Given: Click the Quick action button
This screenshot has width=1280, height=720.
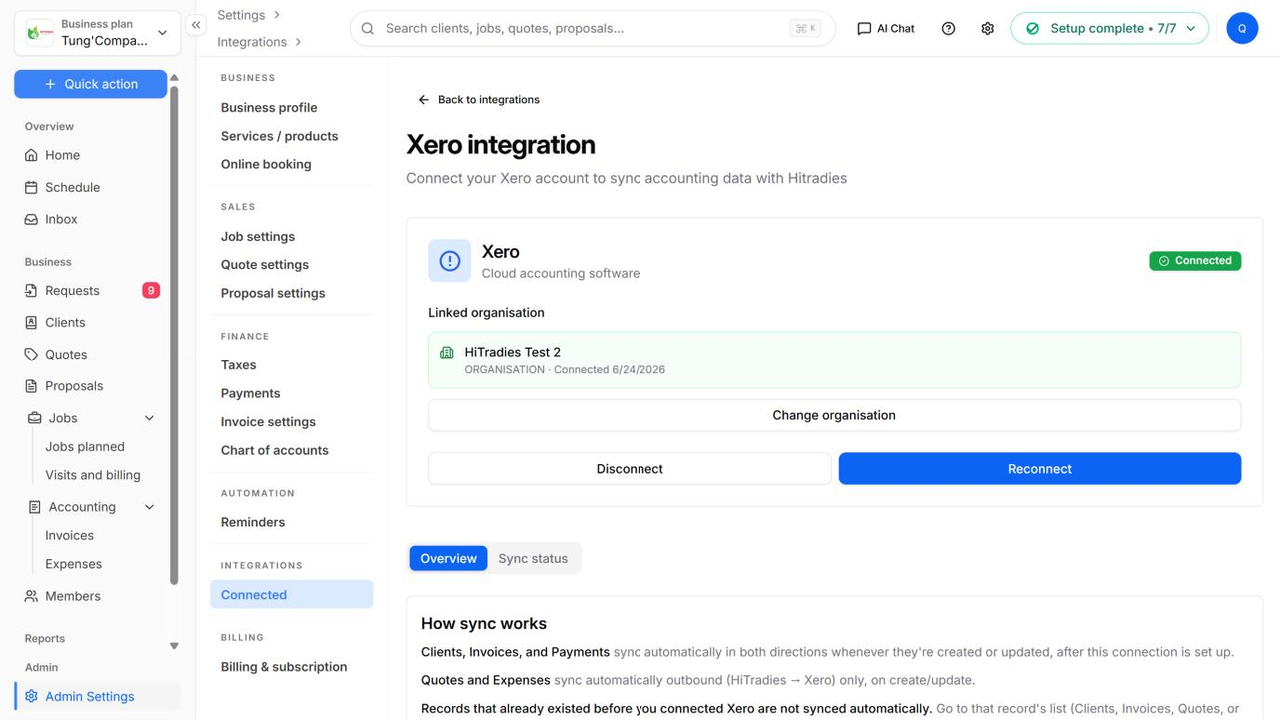Looking at the screenshot, I should coord(91,84).
